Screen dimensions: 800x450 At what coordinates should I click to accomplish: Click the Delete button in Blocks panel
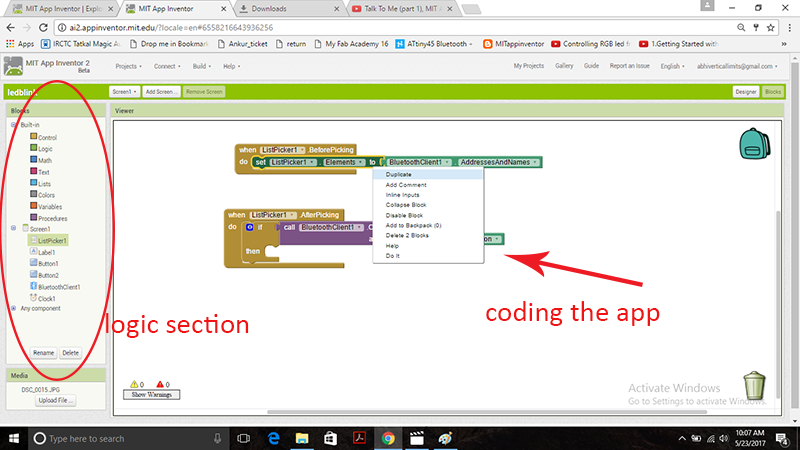[x=70, y=353]
